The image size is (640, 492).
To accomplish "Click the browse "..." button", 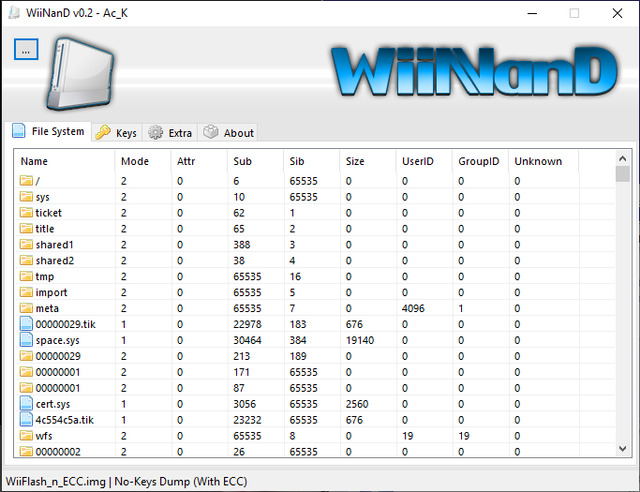I will click(26, 49).
